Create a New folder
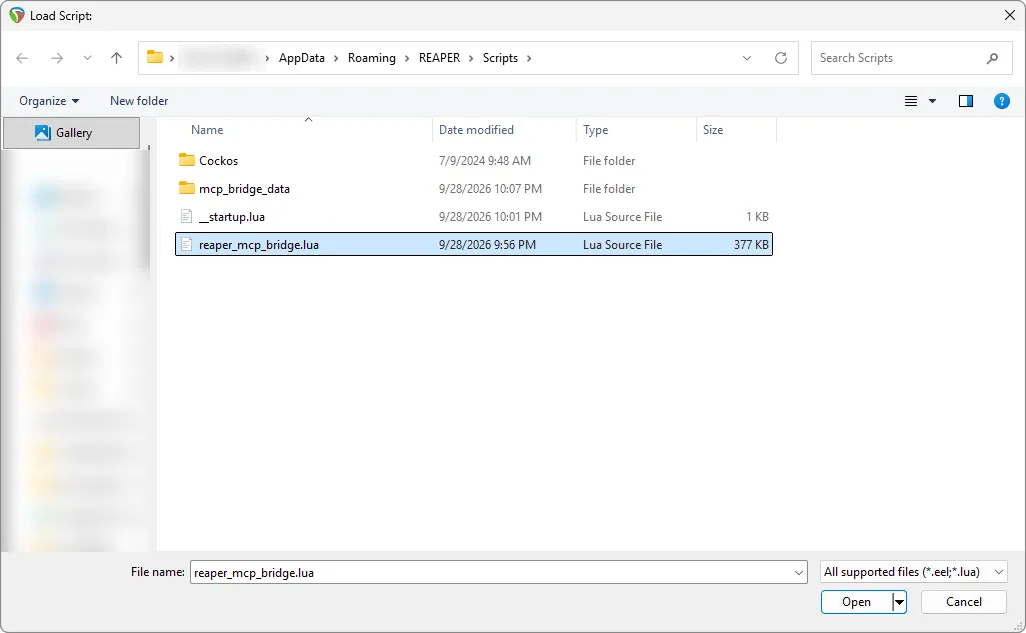The width and height of the screenshot is (1026, 633). 139,101
